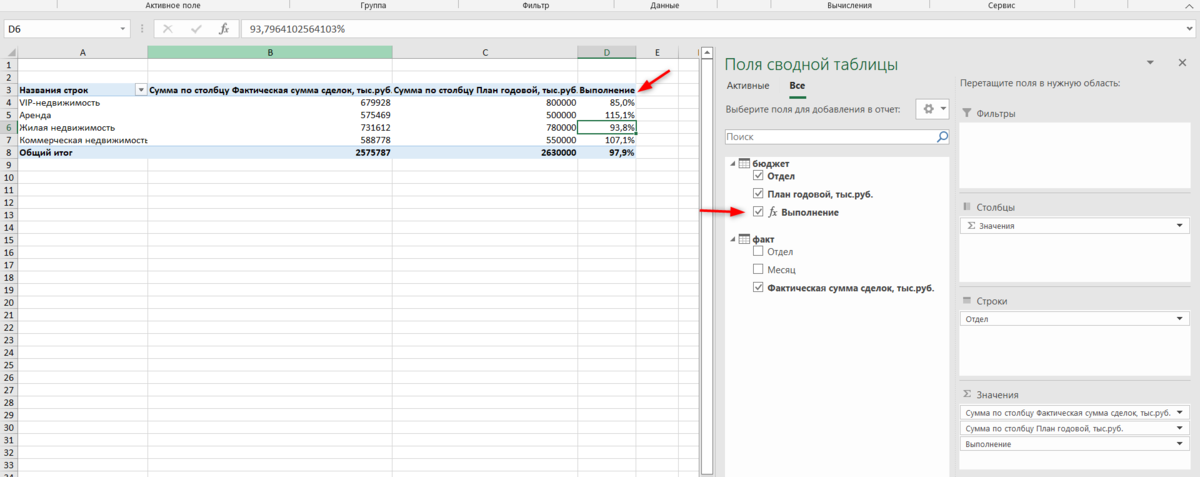Collapse the бюджет table tree
The image size is (1200, 477).
[731, 163]
